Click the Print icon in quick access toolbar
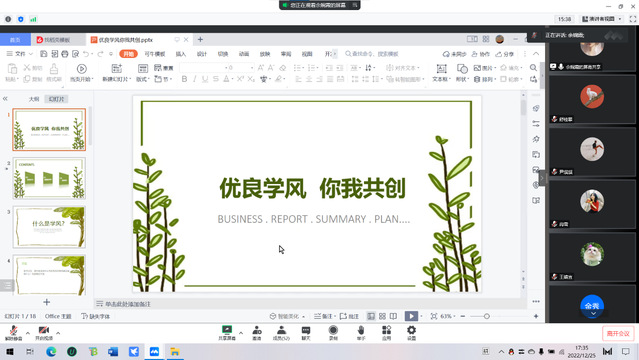 point(65,54)
